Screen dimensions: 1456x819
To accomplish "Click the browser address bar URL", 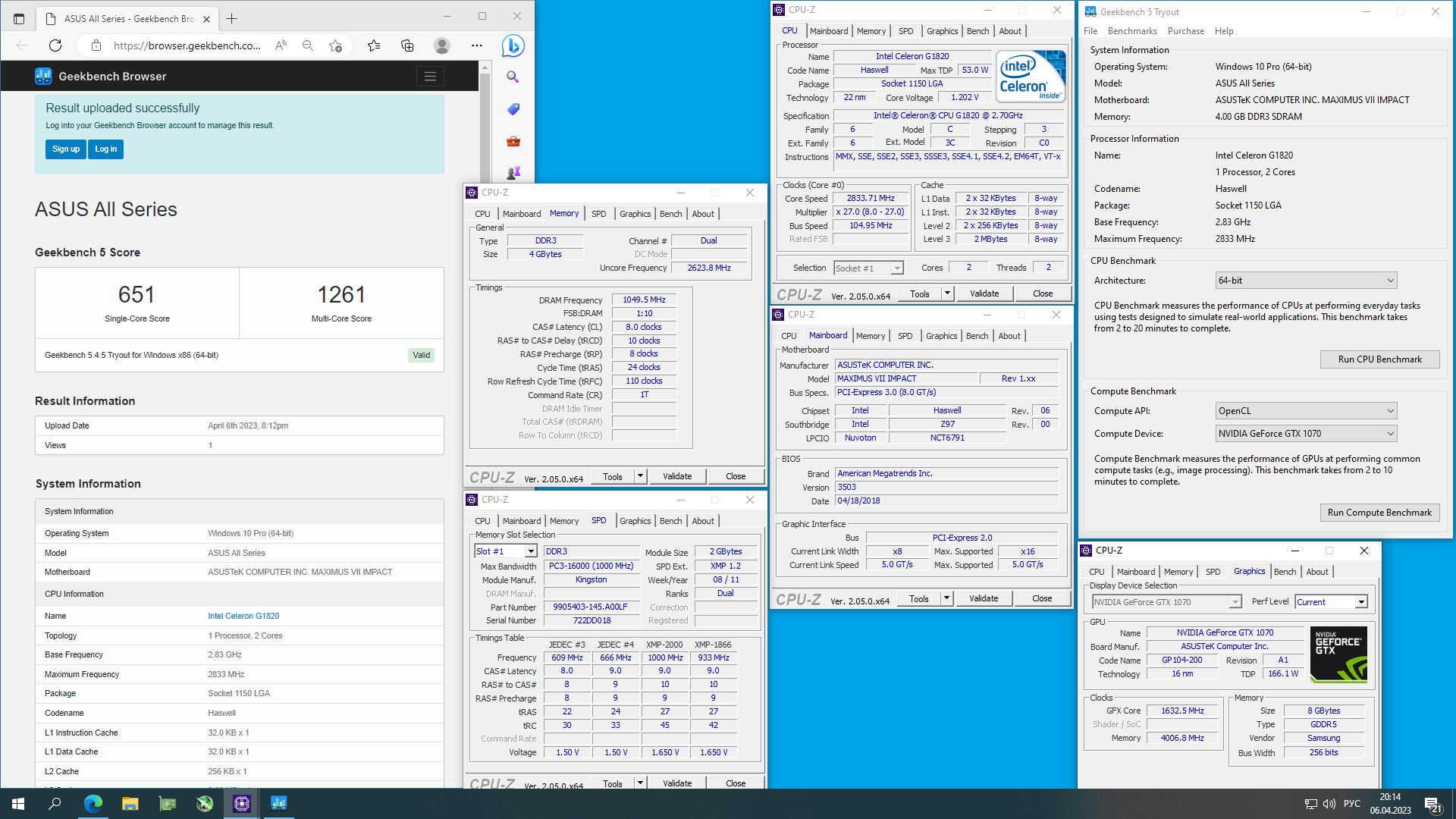I will point(187,45).
